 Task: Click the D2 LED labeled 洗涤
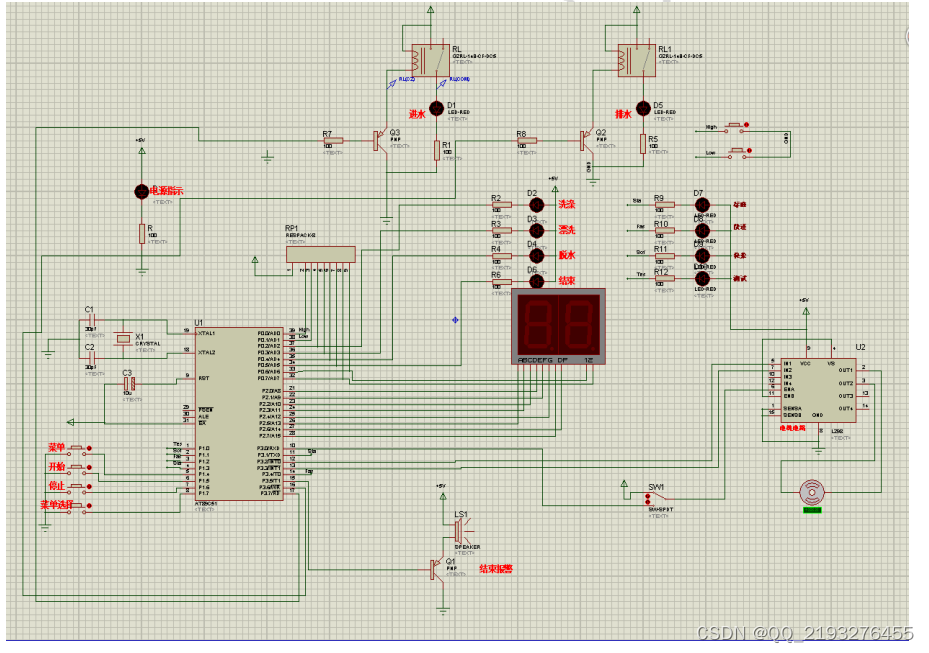[536, 205]
